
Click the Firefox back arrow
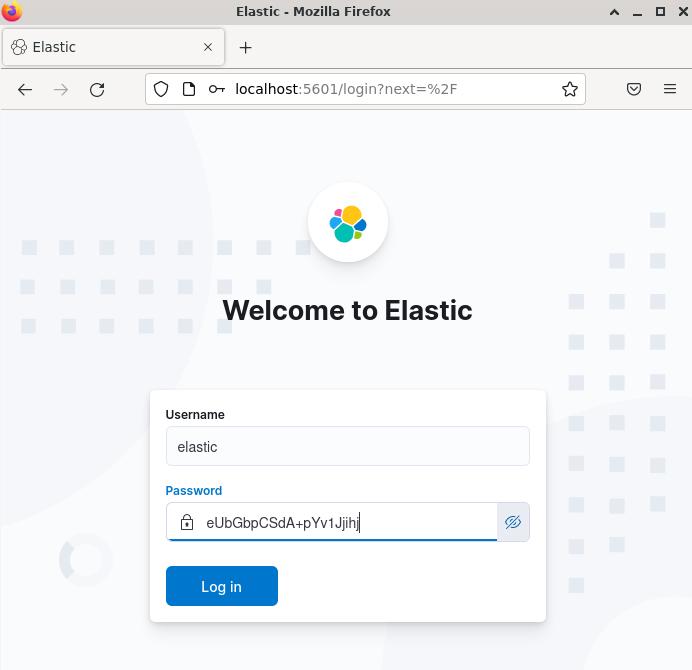click(x=25, y=90)
